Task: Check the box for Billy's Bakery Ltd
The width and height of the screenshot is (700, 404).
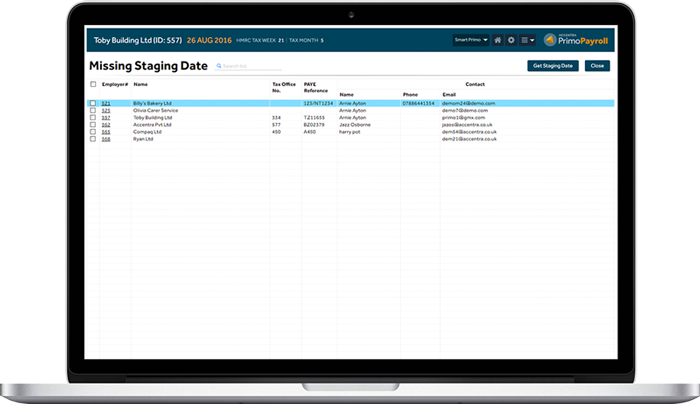Action: [x=93, y=103]
